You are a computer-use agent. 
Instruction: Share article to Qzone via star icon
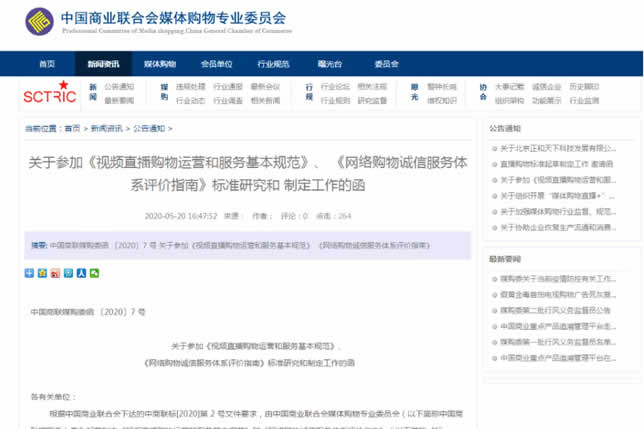(x=42, y=273)
